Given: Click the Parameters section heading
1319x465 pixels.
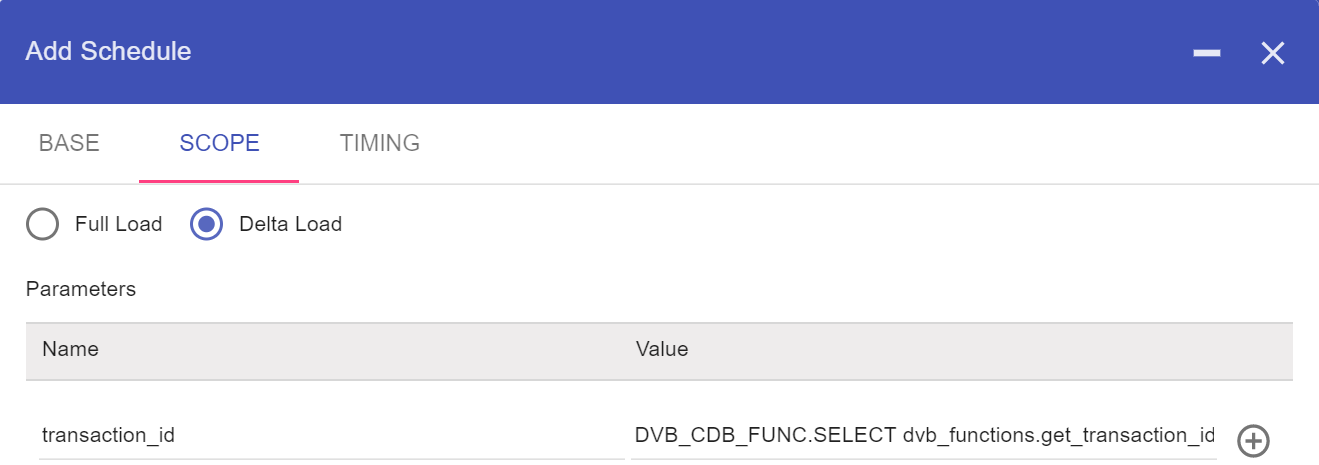Looking at the screenshot, I should [81, 289].
